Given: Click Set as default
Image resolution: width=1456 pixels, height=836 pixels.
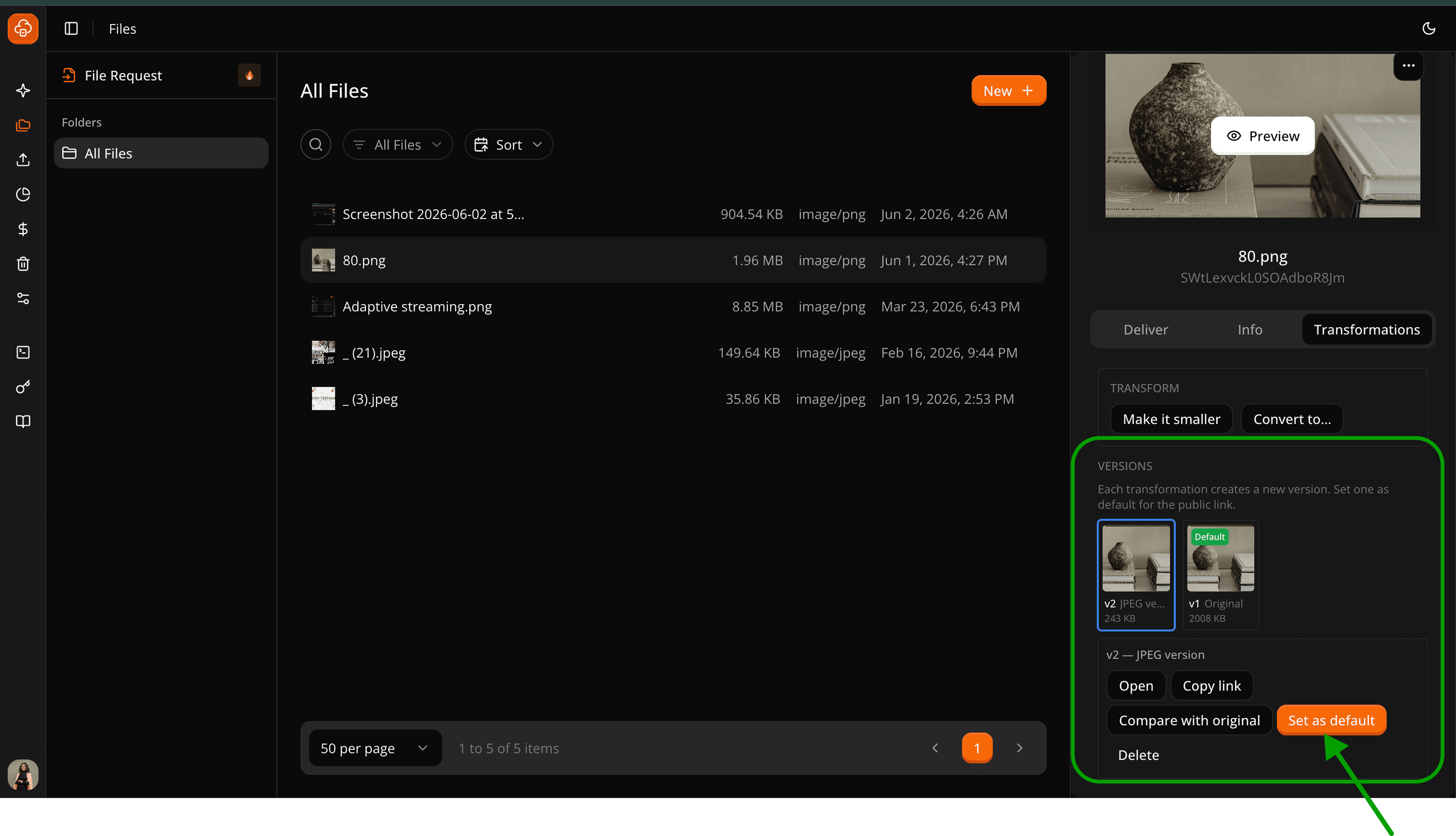Looking at the screenshot, I should pos(1331,720).
